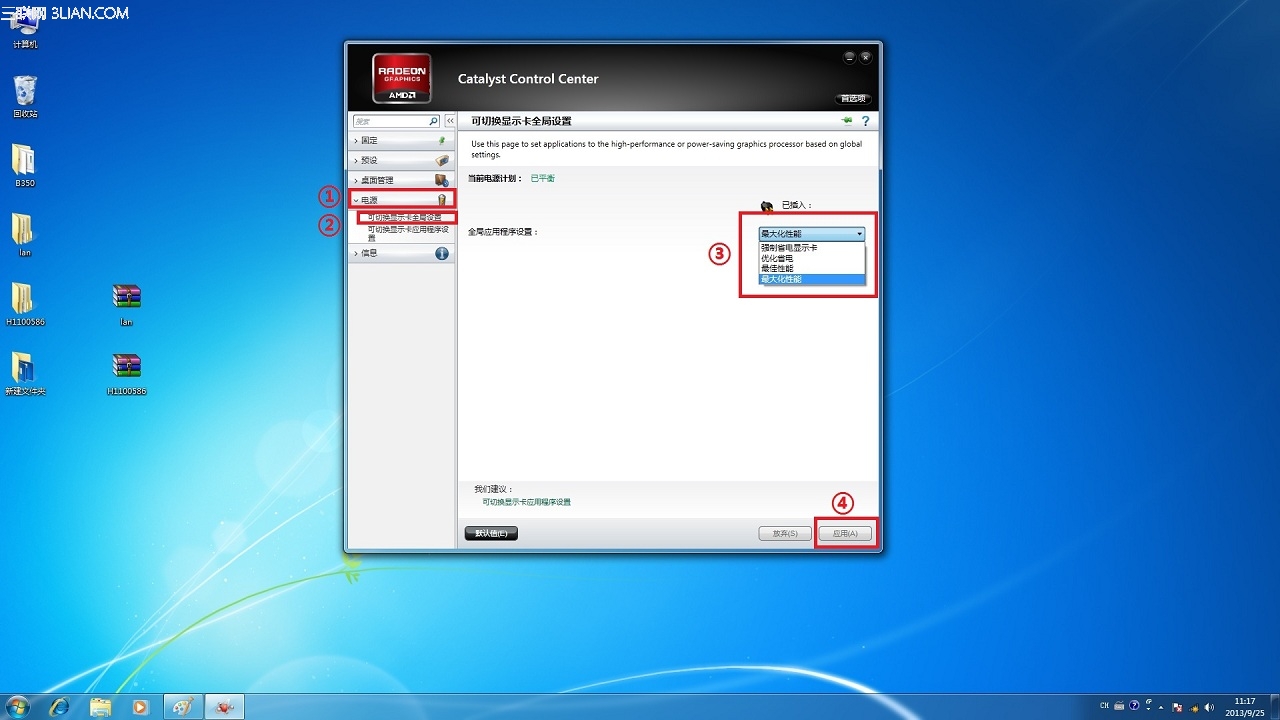Follow the suggested 可切换显示卡应用程序设置 link
Screen dimensions: 1280x720
526,502
